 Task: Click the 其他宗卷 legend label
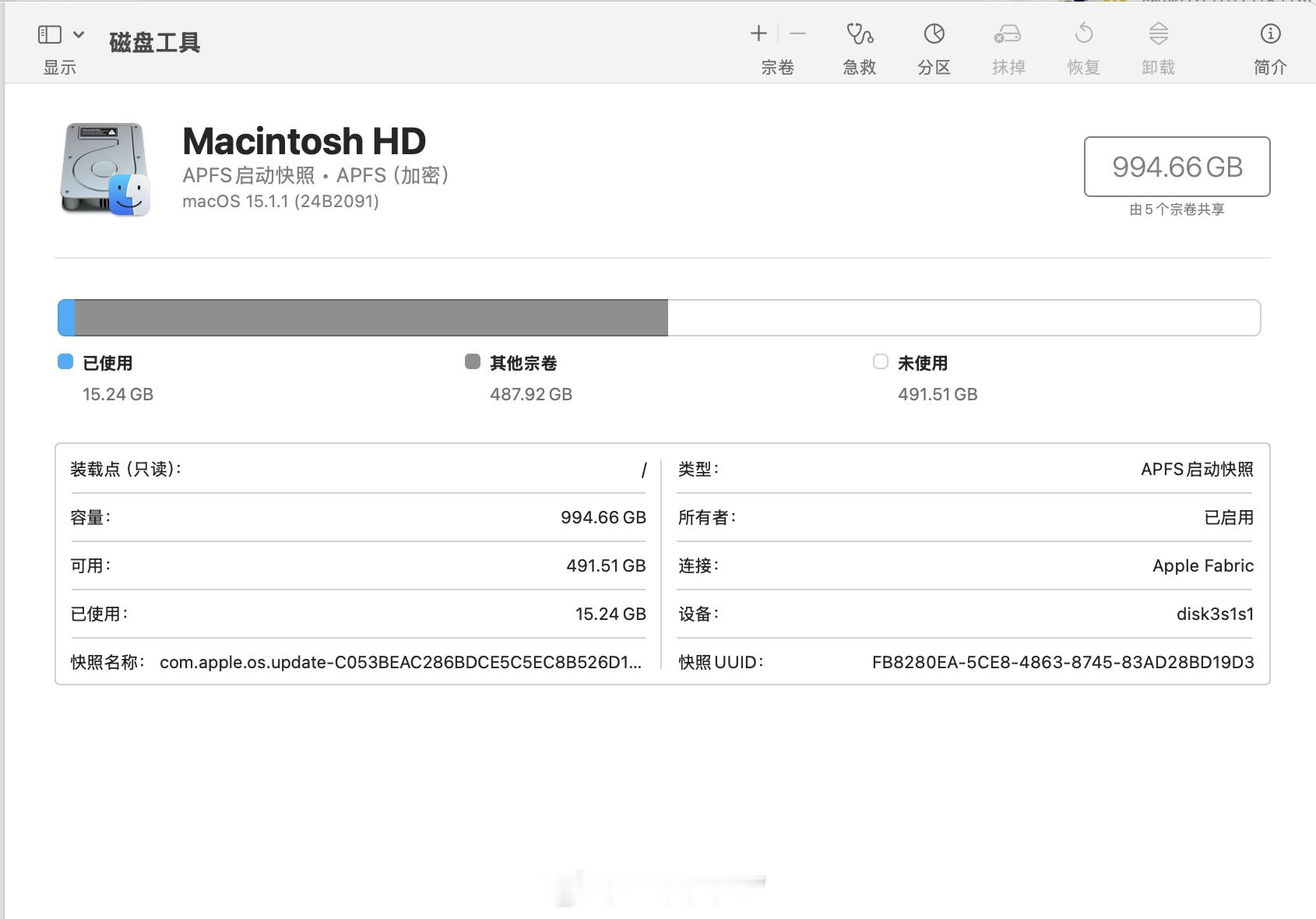tap(523, 363)
